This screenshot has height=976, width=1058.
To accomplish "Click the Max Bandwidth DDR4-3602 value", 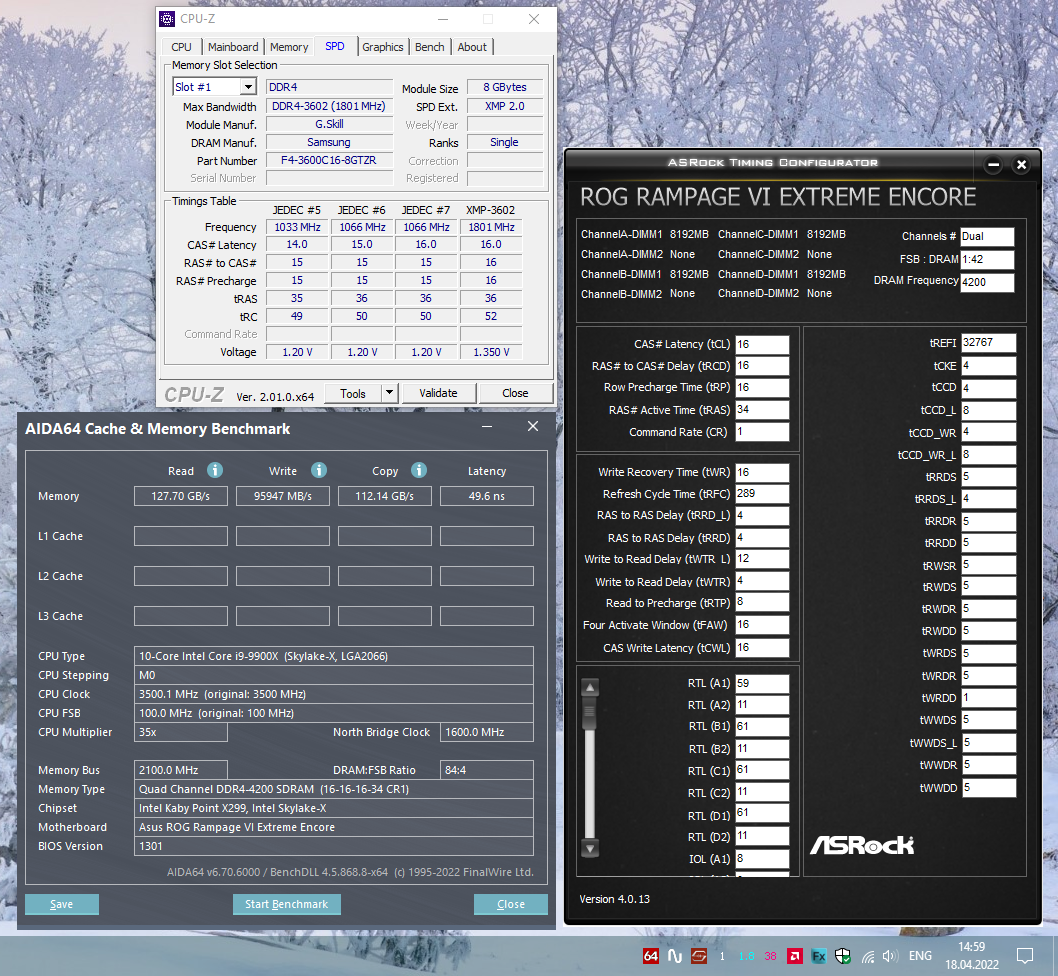I will pos(329,106).
